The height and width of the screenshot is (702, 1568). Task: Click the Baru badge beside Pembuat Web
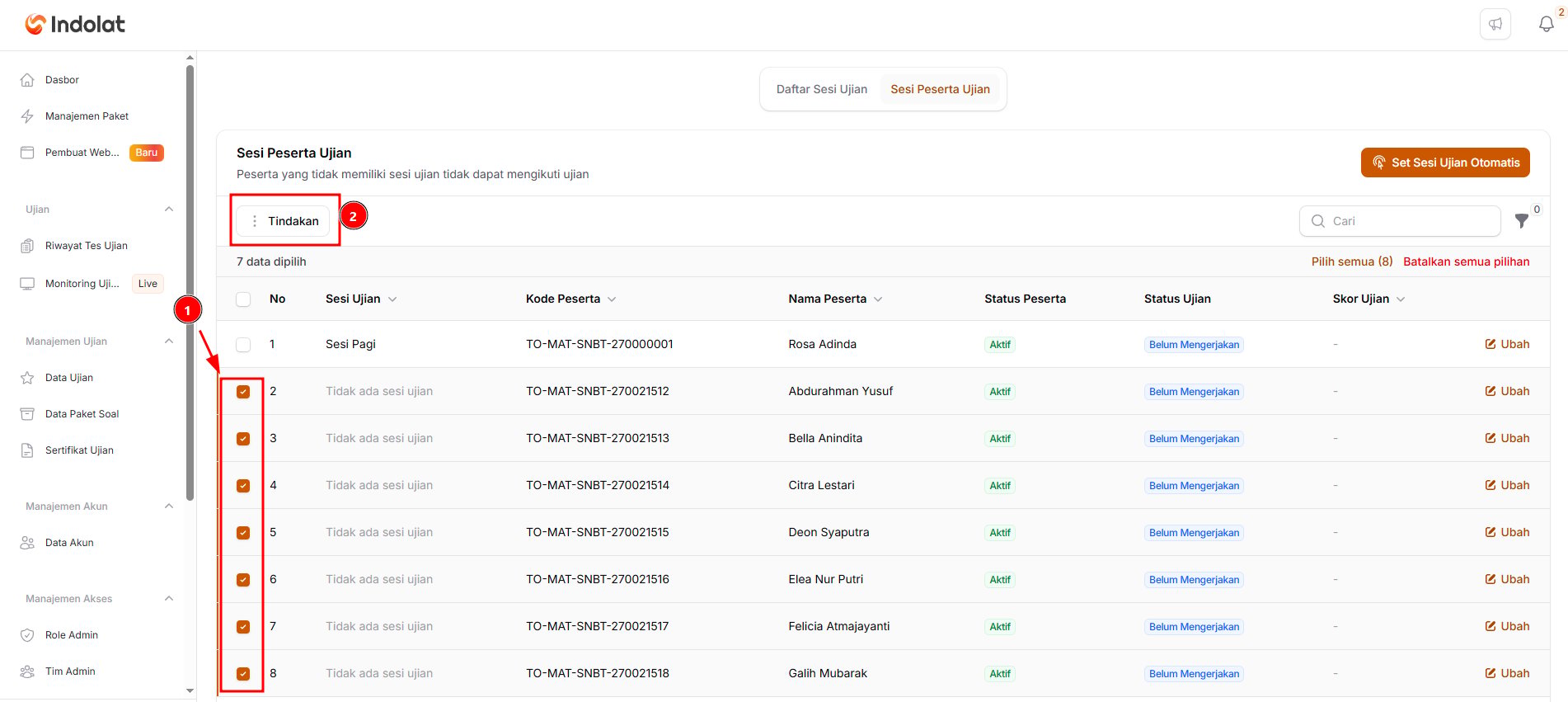tap(147, 153)
